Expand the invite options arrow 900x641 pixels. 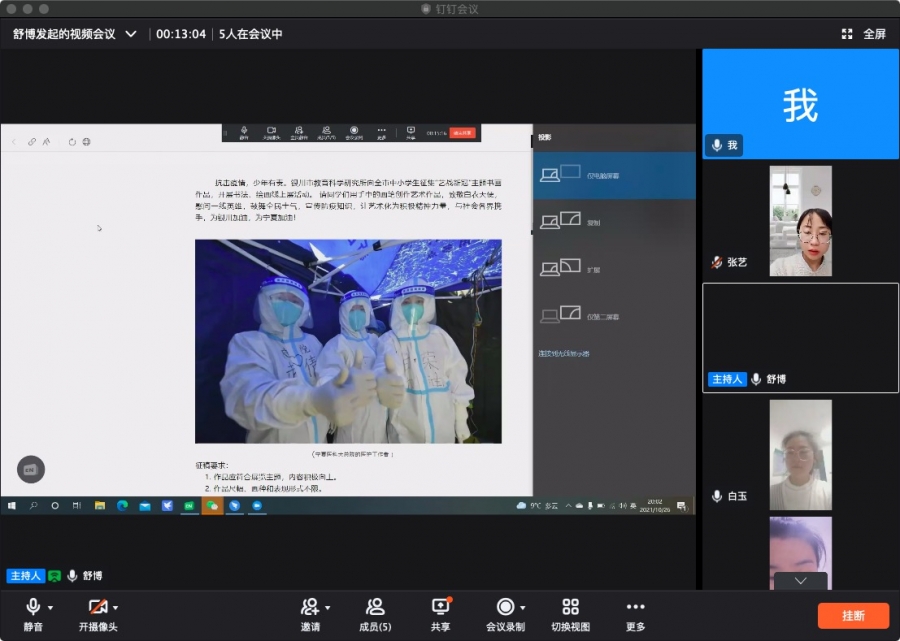pos(328,608)
